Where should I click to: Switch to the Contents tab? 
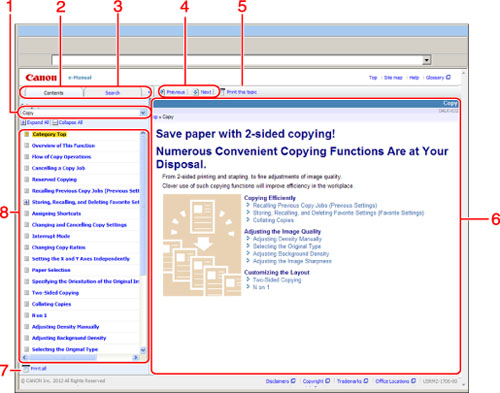(53, 93)
